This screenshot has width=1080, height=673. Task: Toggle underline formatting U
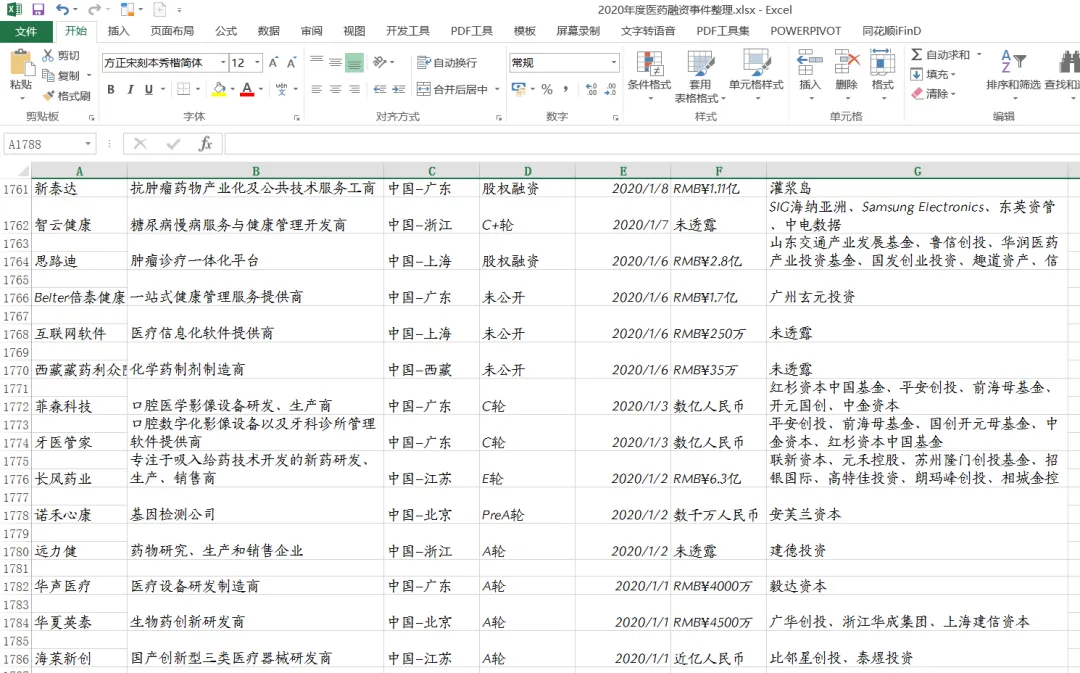tap(148, 89)
